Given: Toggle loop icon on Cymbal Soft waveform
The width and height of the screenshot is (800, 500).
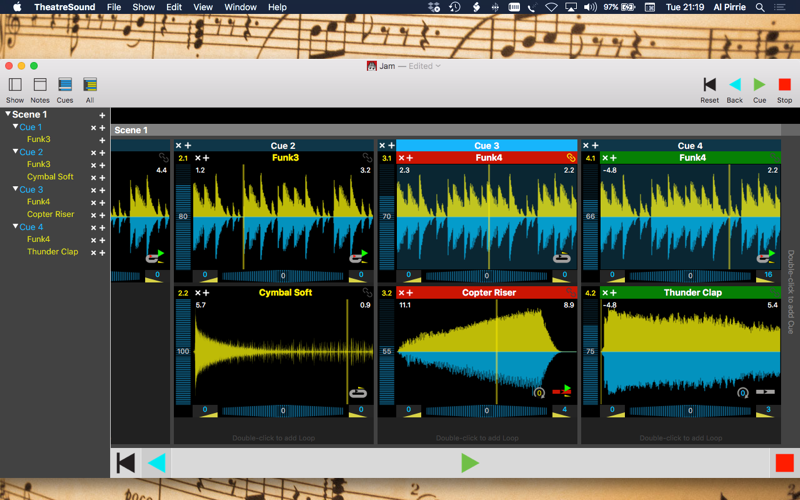Looking at the screenshot, I should 358,393.
